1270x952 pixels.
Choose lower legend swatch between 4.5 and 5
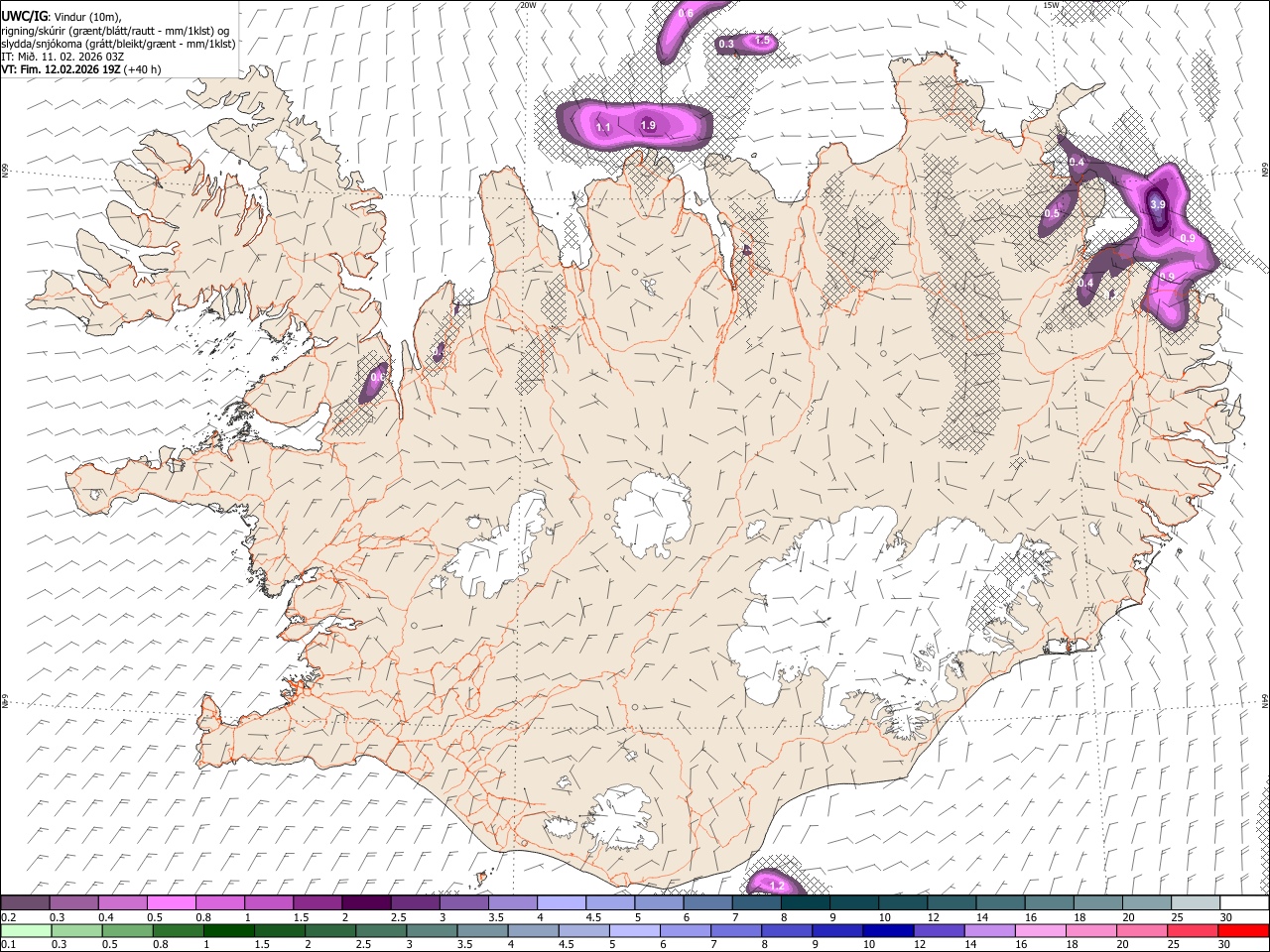pos(583,930)
